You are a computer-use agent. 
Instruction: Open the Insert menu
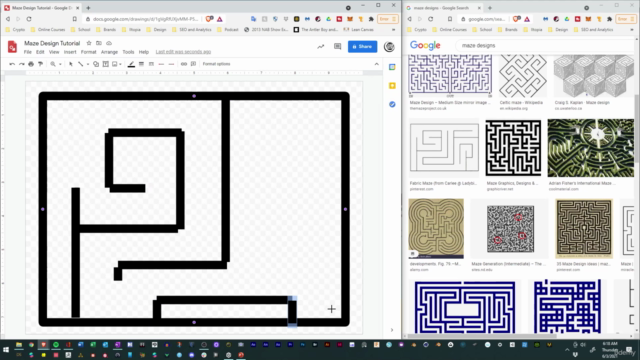pyautogui.click(x=70, y=52)
